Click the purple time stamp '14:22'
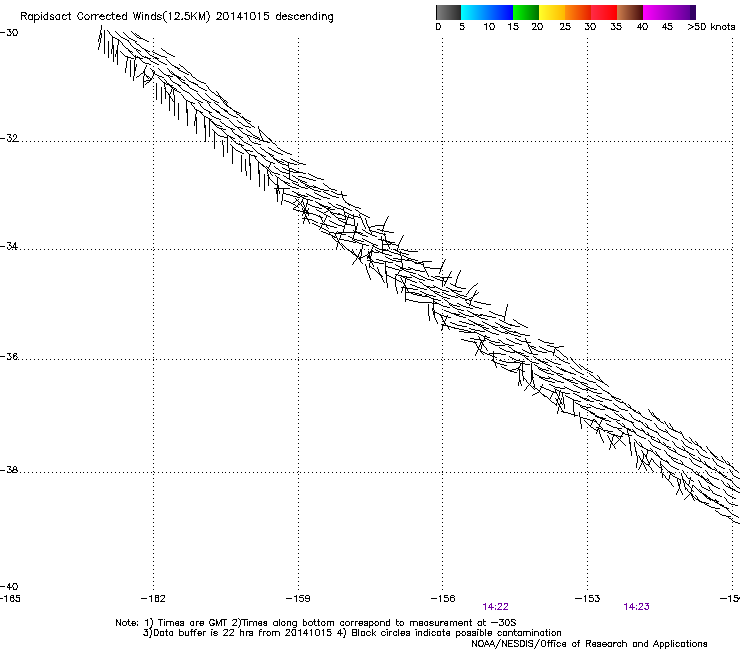Viewport: 740px width, 650px height. coord(496,607)
